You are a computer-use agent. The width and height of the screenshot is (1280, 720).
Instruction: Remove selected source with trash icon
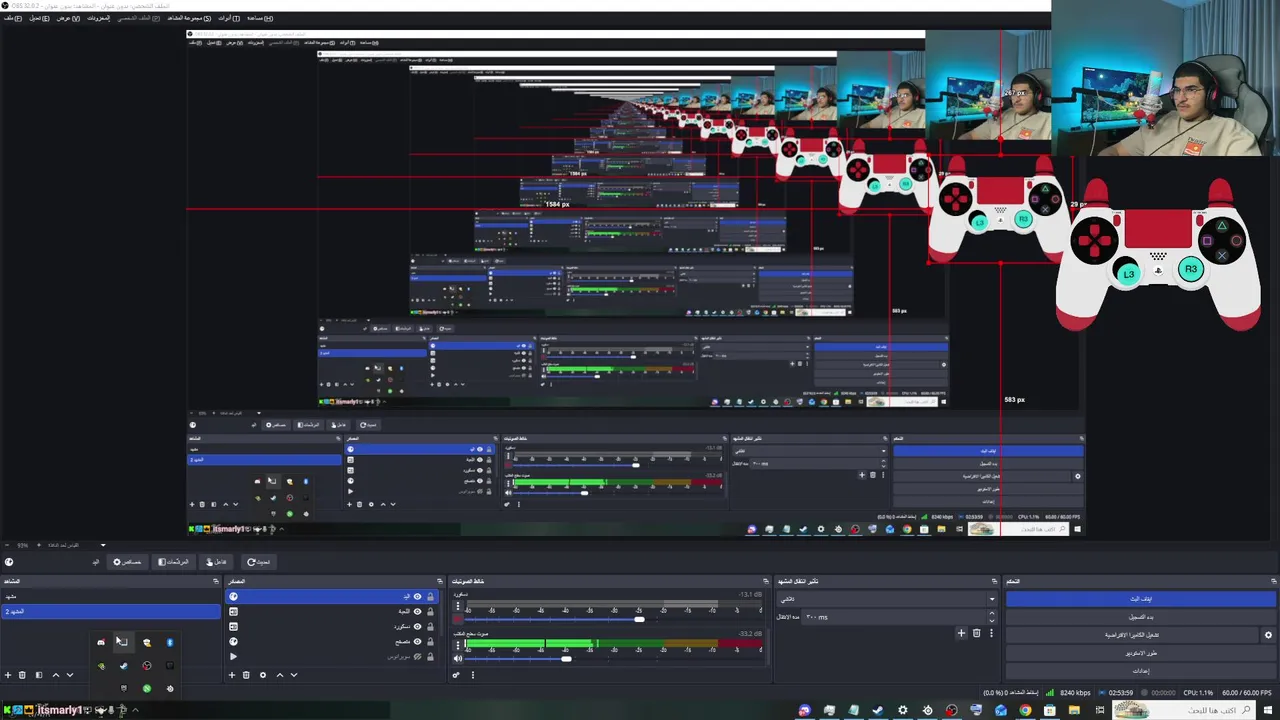(247, 675)
